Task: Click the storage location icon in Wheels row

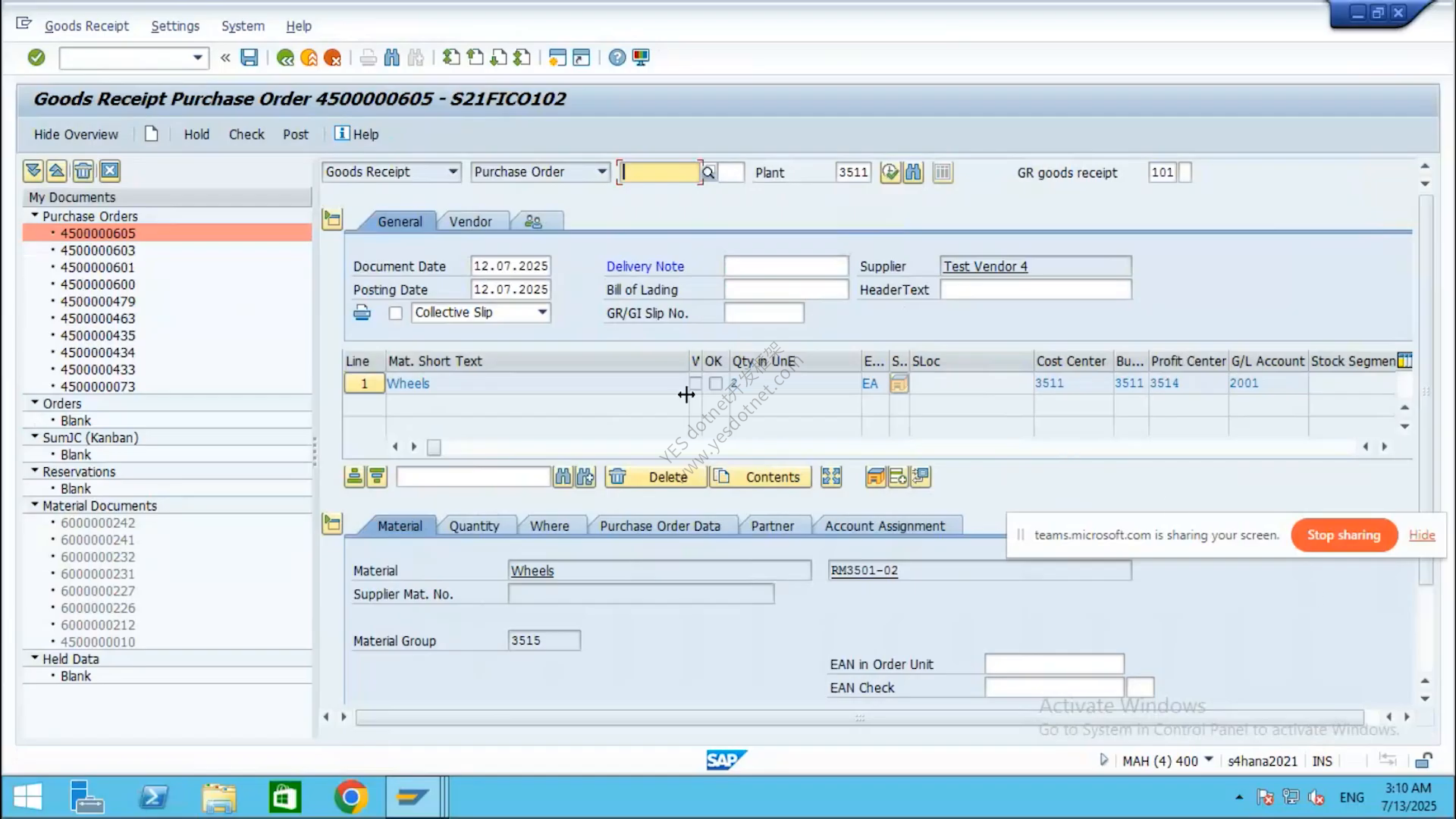Action: click(899, 384)
